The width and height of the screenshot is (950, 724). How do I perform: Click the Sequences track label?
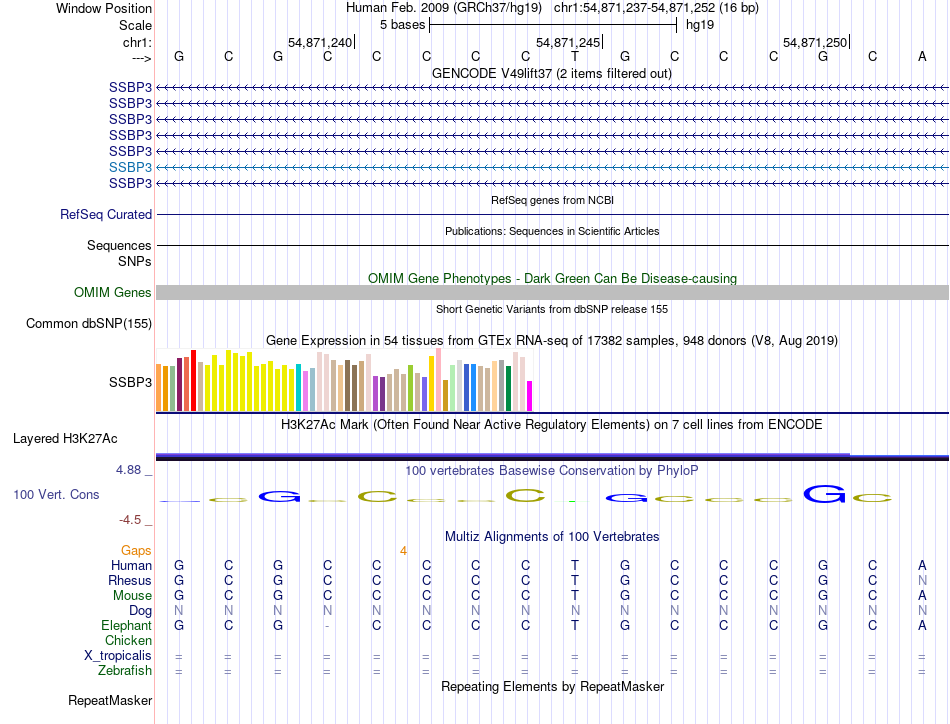(119, 245)
